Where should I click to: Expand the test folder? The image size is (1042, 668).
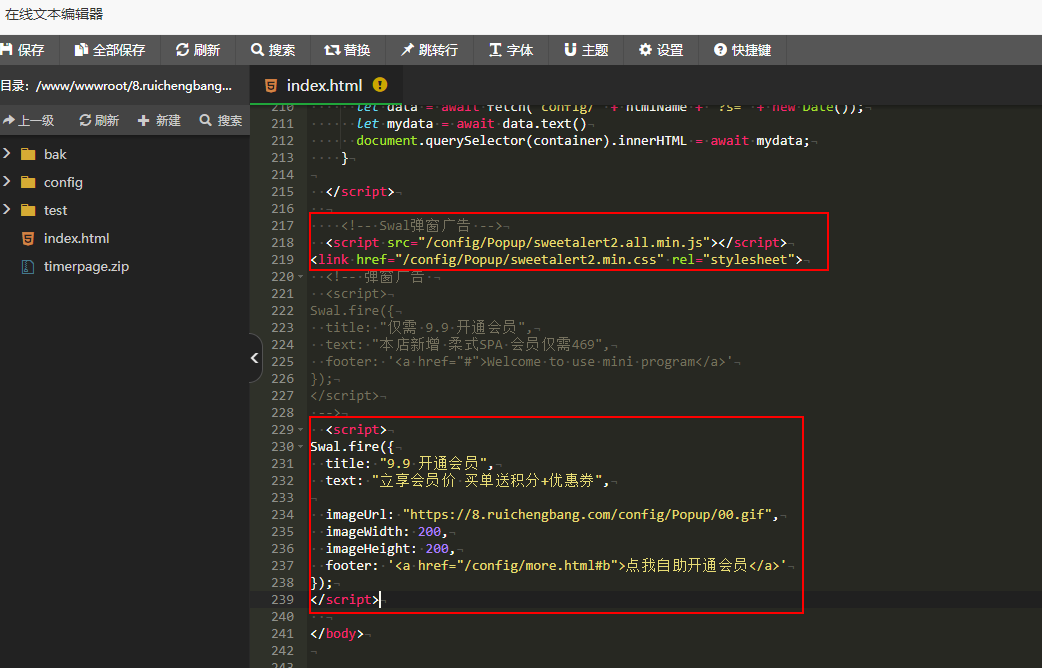[8, 210]
